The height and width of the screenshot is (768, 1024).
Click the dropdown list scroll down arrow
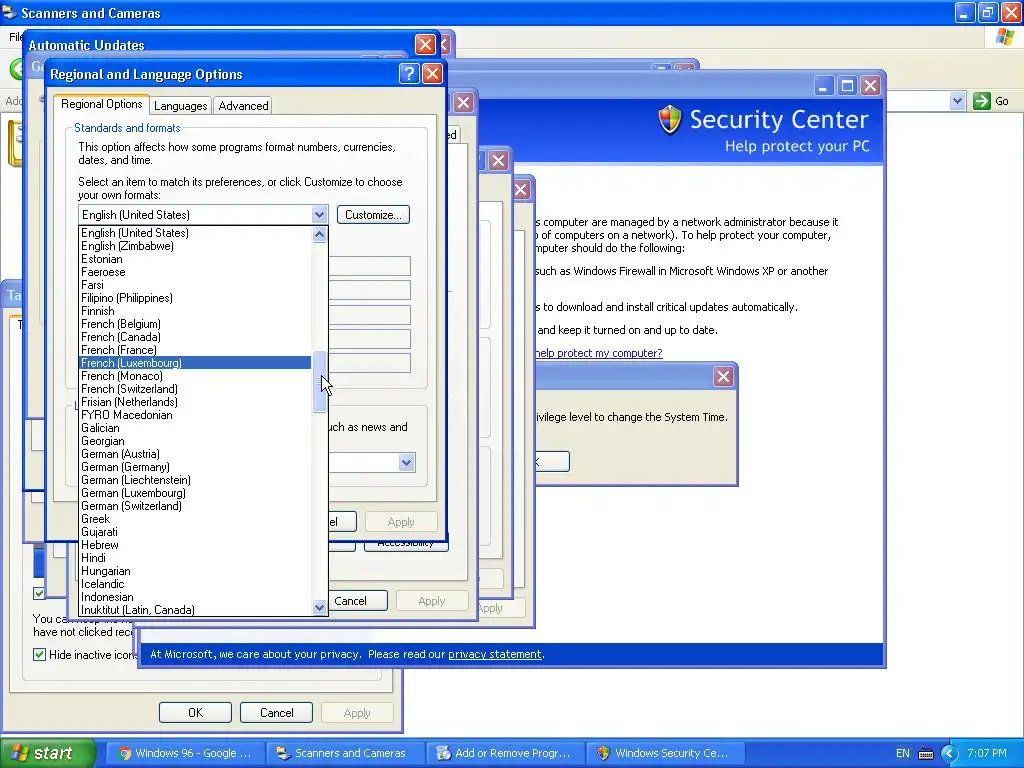pyautogui.click(x=319, y=607)
